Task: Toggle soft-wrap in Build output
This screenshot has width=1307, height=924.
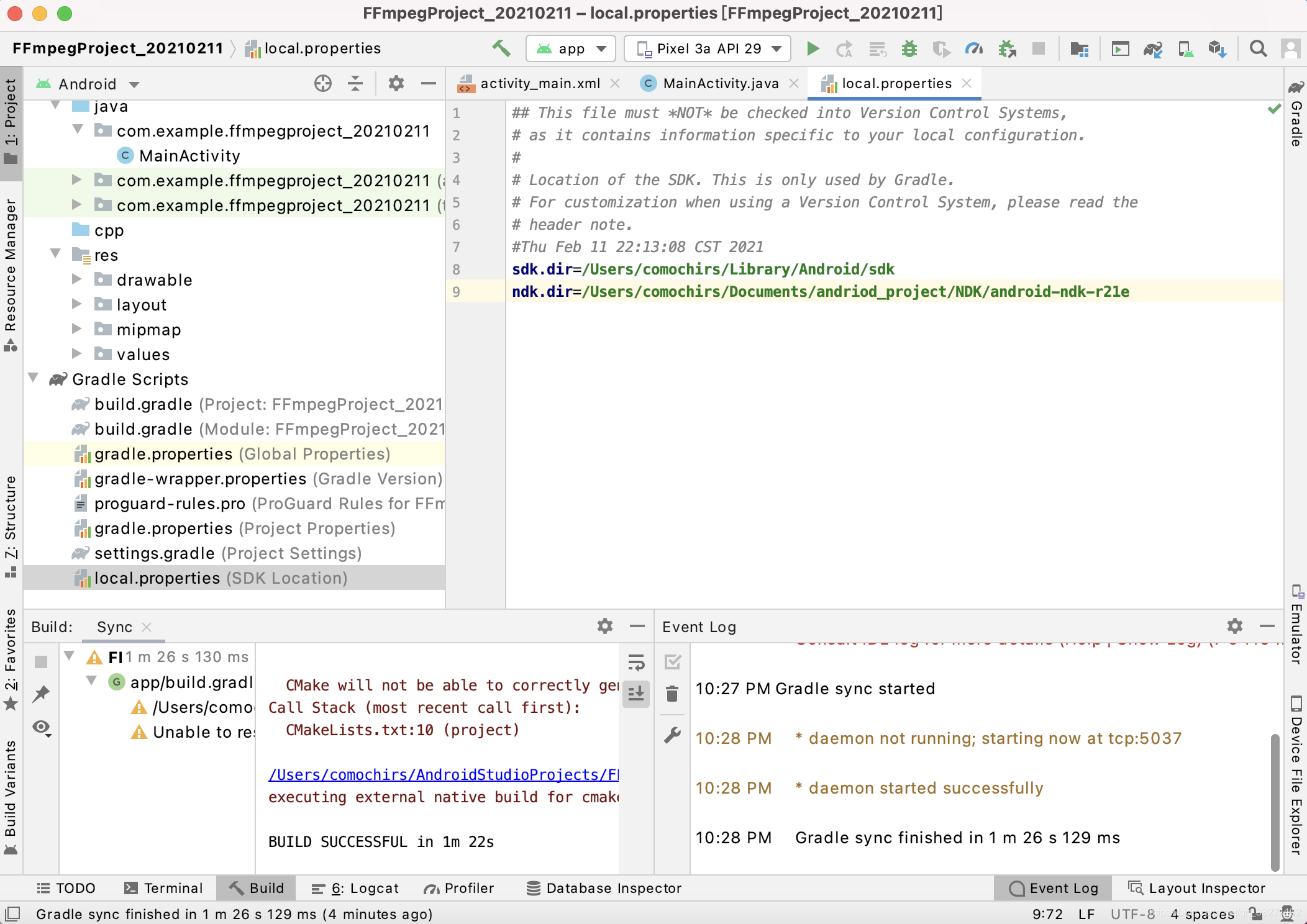Action: 637,663
